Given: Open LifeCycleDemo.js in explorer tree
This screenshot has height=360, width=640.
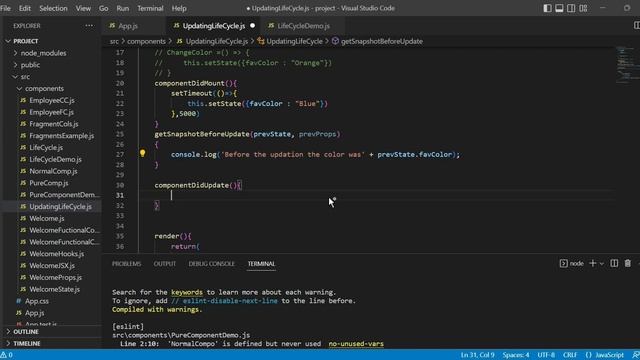Looking at the screenshot, I should [x=55, y=160].
